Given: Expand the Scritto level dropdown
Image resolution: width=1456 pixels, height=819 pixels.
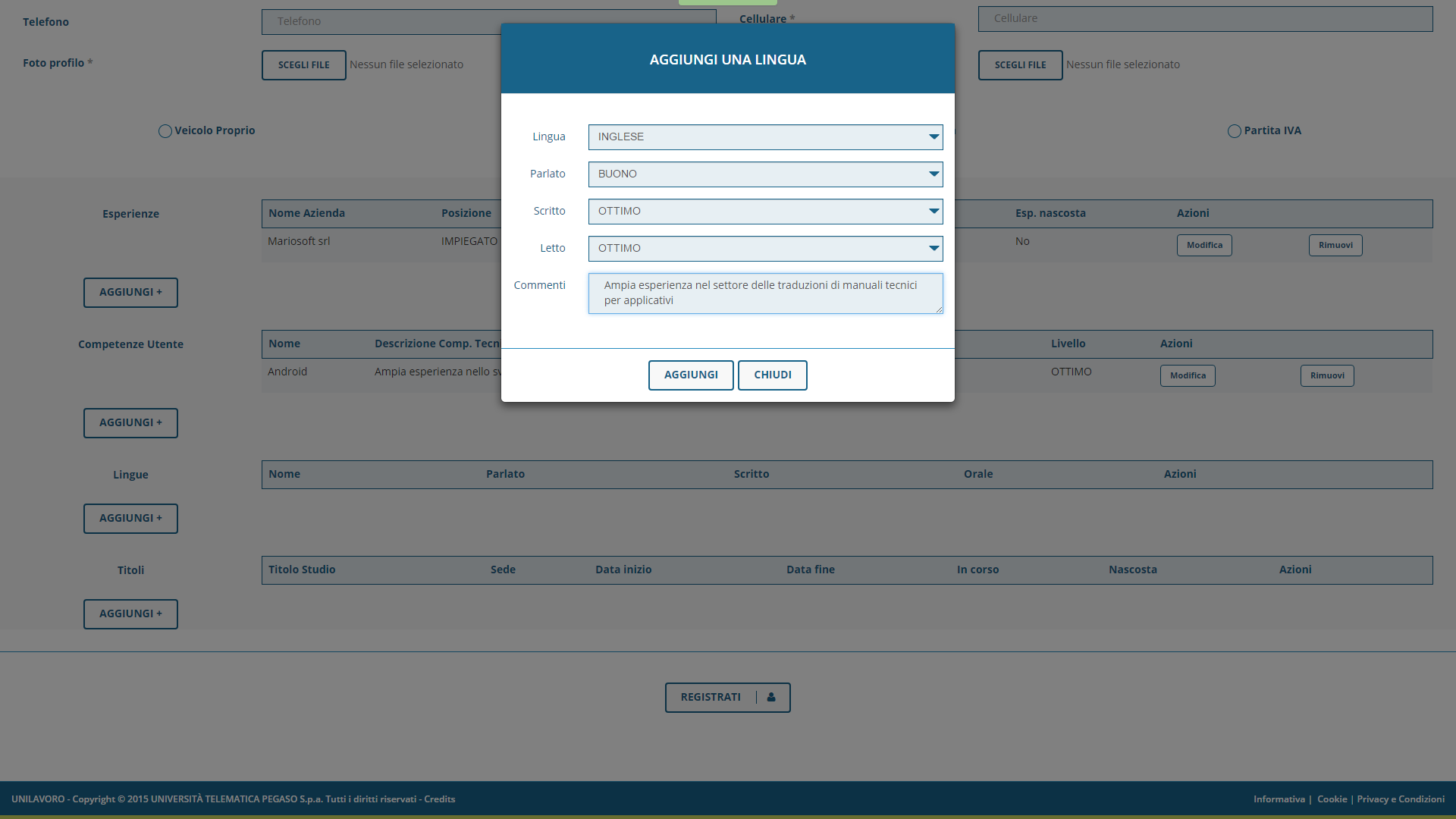Looking at the screenshot, I should click(765, 212).
